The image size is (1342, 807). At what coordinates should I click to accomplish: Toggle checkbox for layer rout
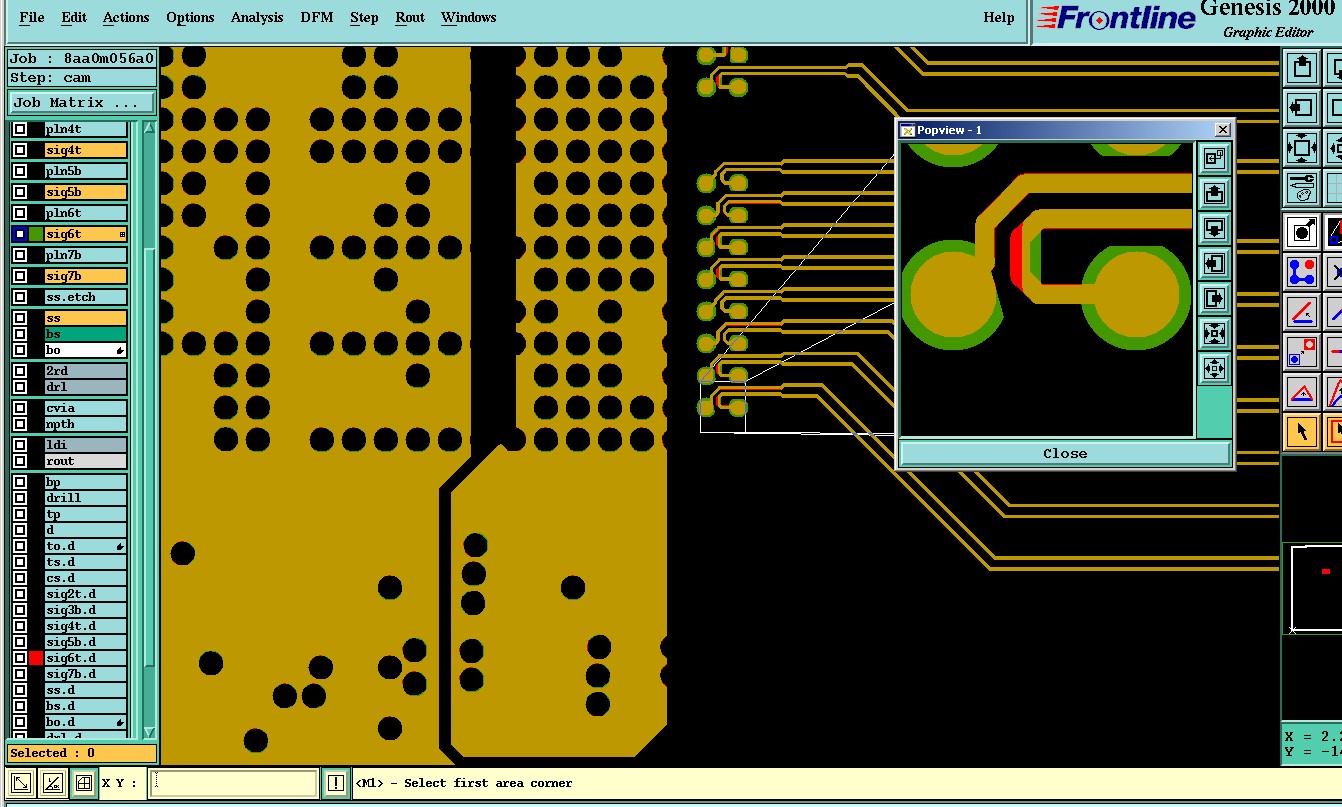[x=20, y=461]
